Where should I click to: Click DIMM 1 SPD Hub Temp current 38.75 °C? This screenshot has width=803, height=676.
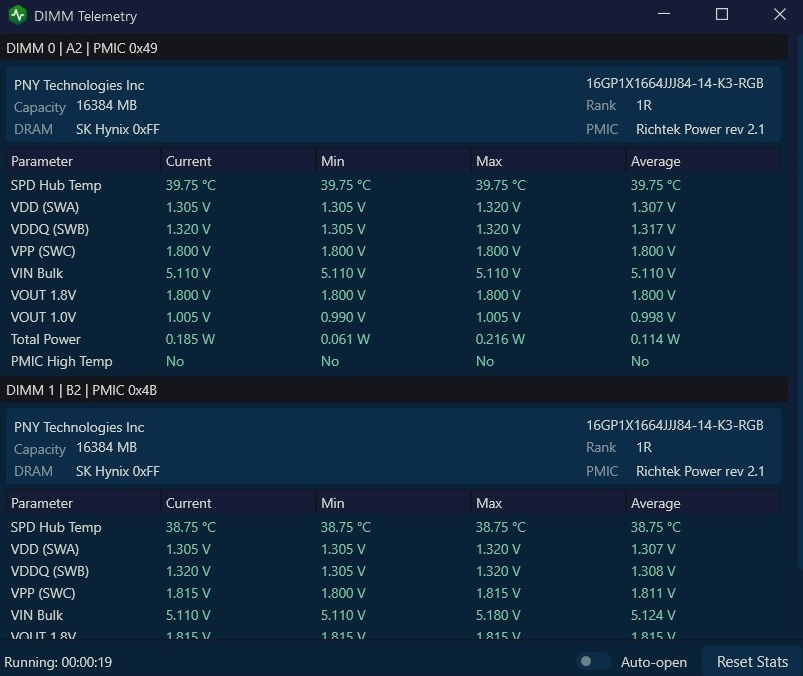(x=191, y=527)
